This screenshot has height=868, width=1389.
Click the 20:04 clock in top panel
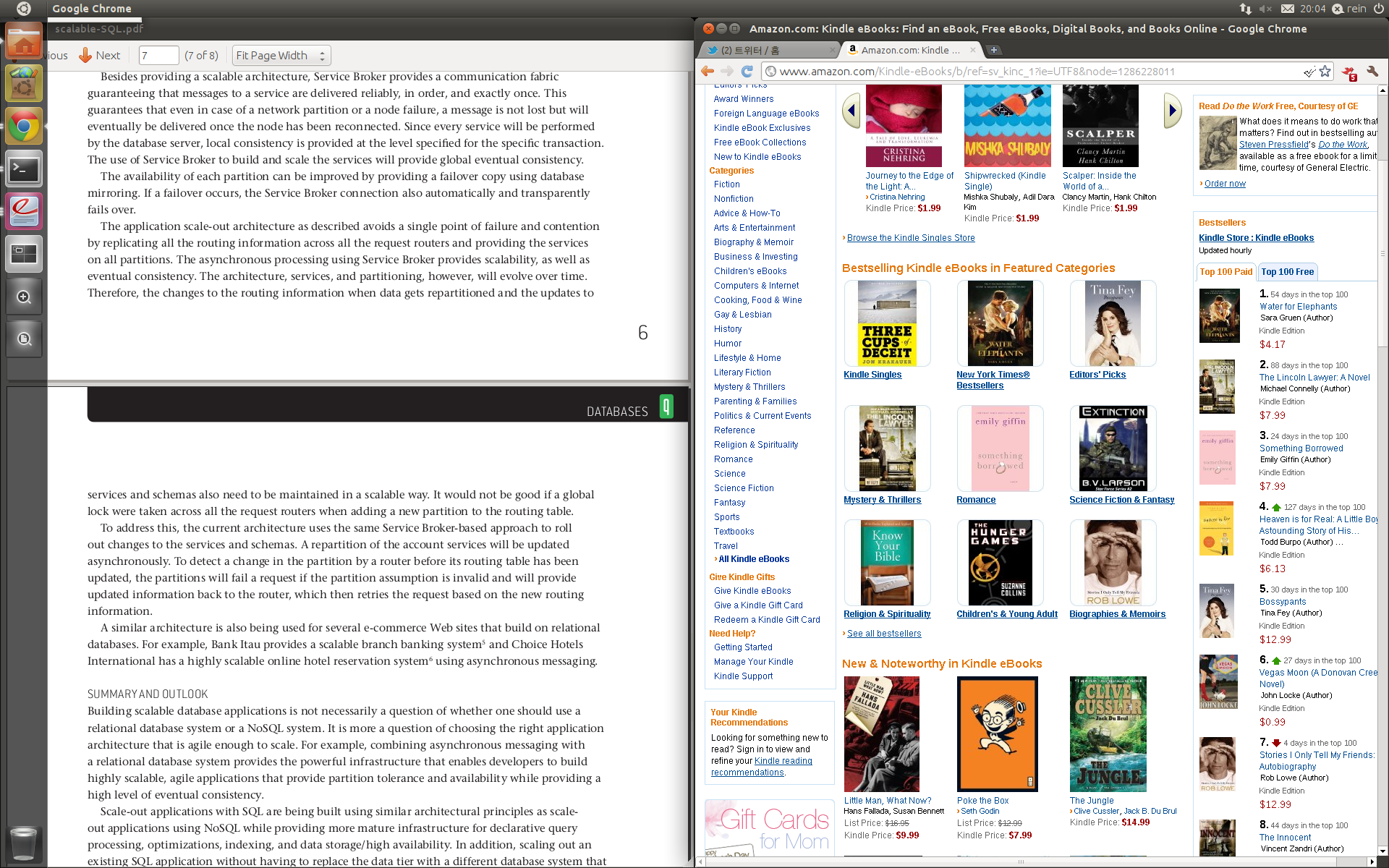point(1312,9)
